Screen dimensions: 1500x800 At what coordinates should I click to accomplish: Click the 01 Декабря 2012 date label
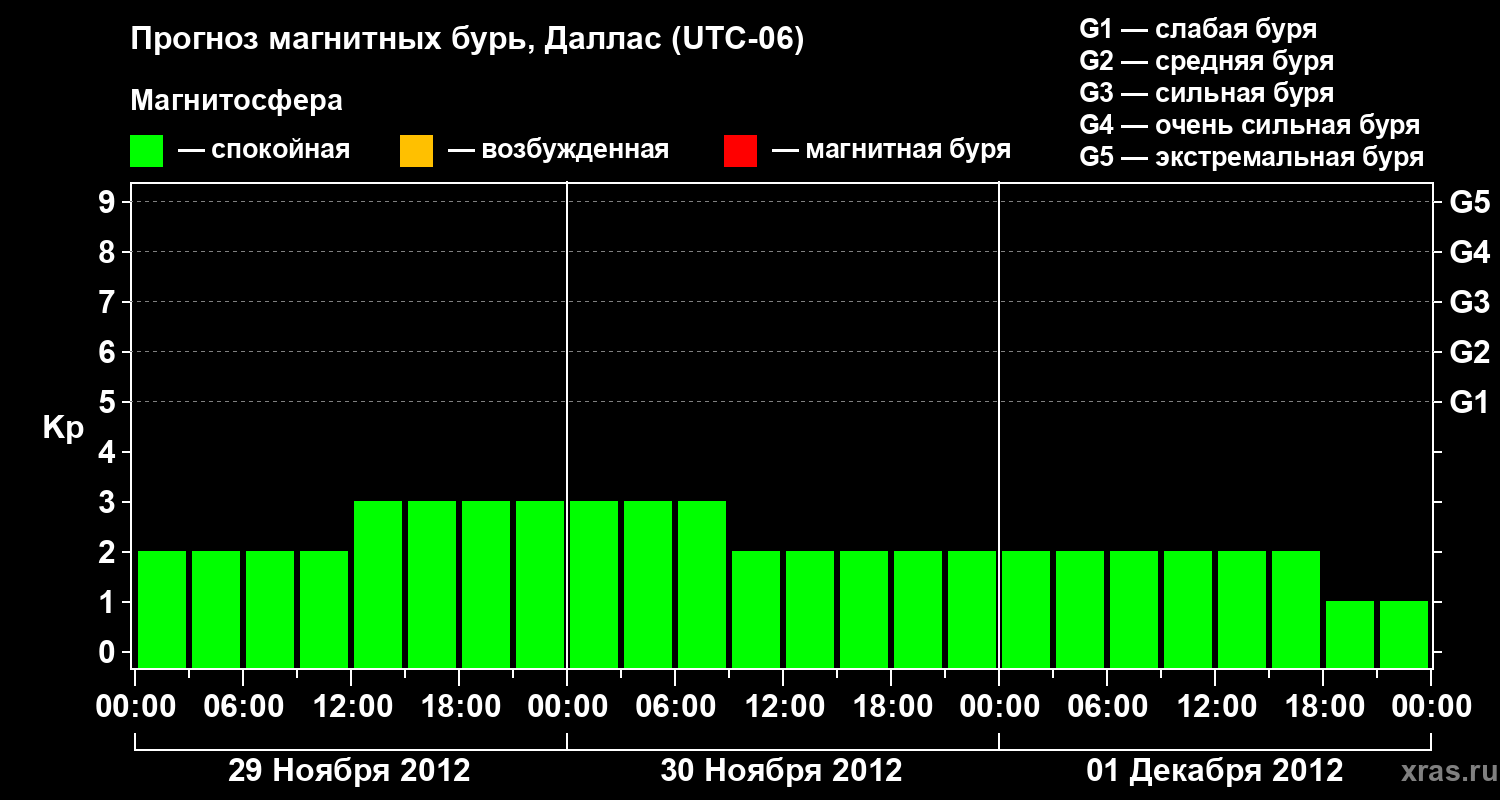[x=1215, y=771]
